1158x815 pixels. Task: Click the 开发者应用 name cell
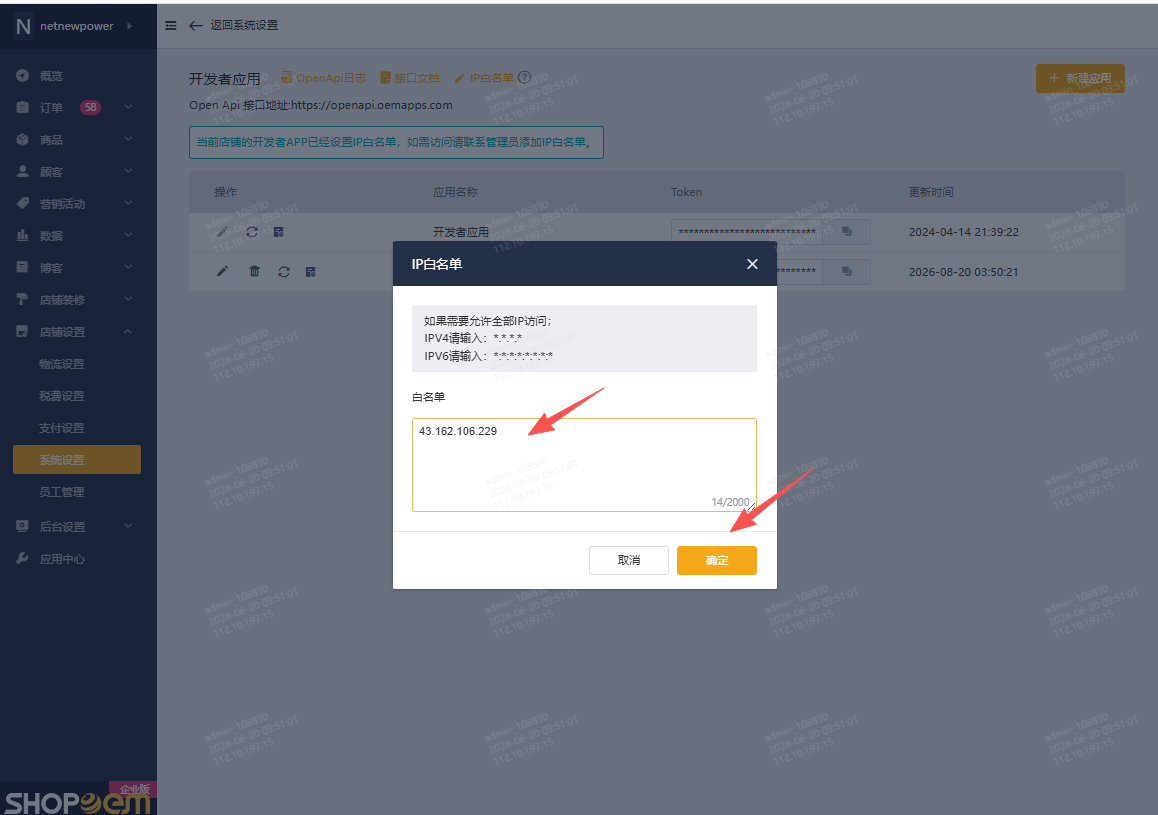click(x=461, y=232)
